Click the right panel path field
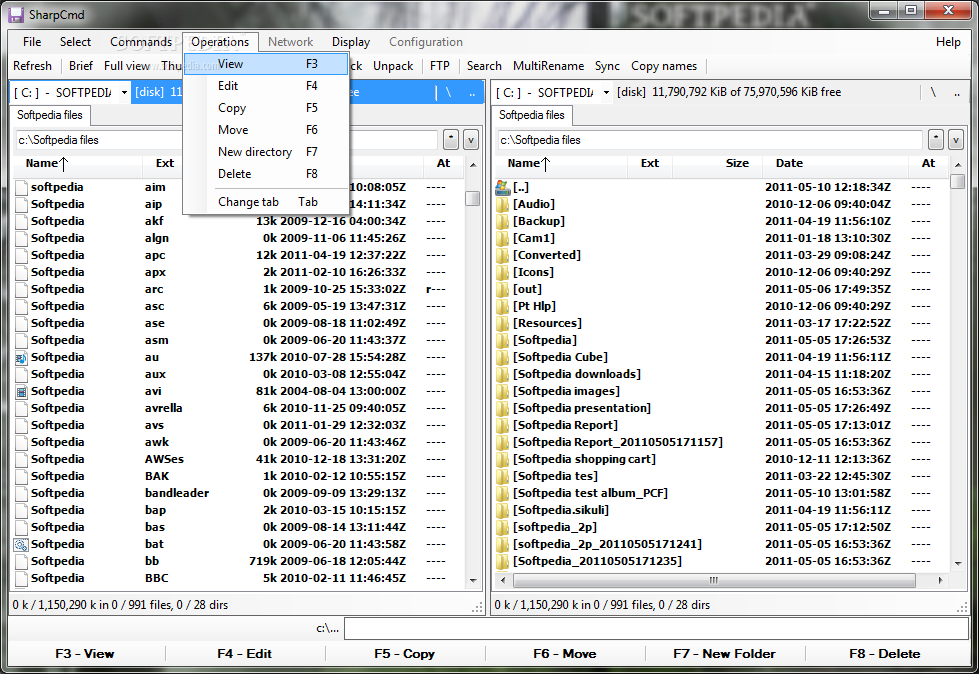Viewport: 979px width, 674px height. click(710, 140)
